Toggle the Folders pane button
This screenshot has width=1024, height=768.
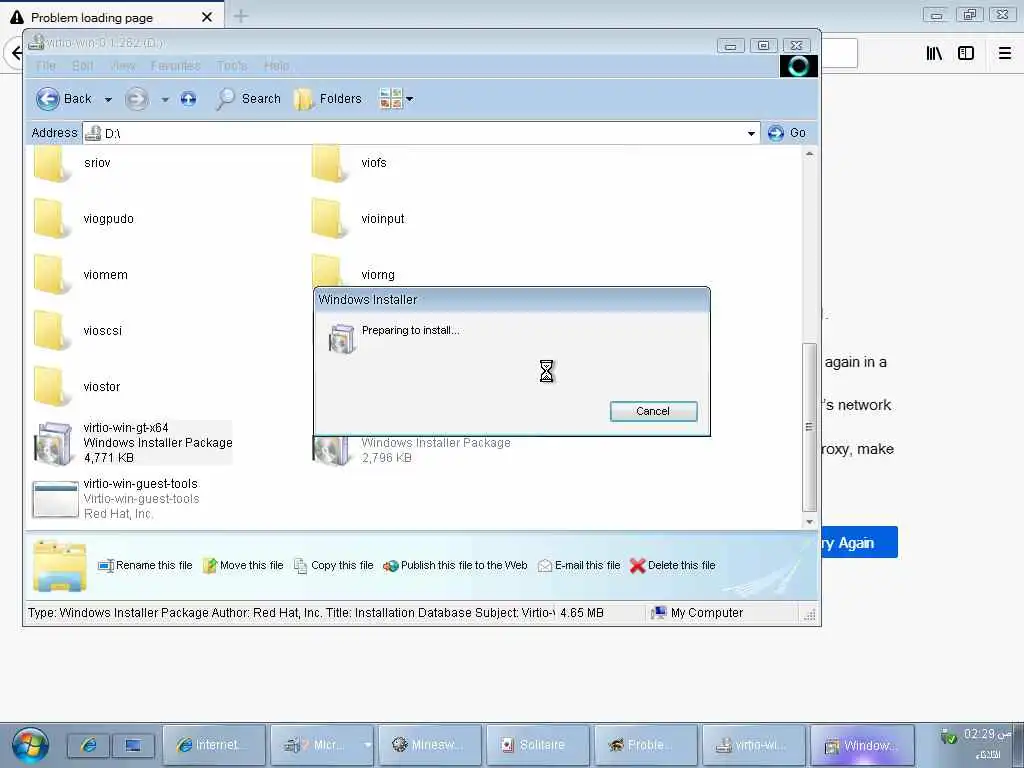coord(327,99)
